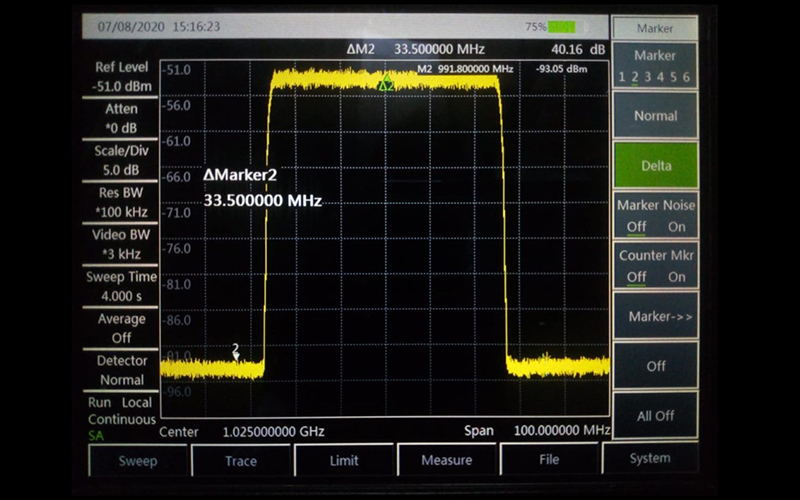Change the Res BW 100 kHz setting

(x=121, y=202)
